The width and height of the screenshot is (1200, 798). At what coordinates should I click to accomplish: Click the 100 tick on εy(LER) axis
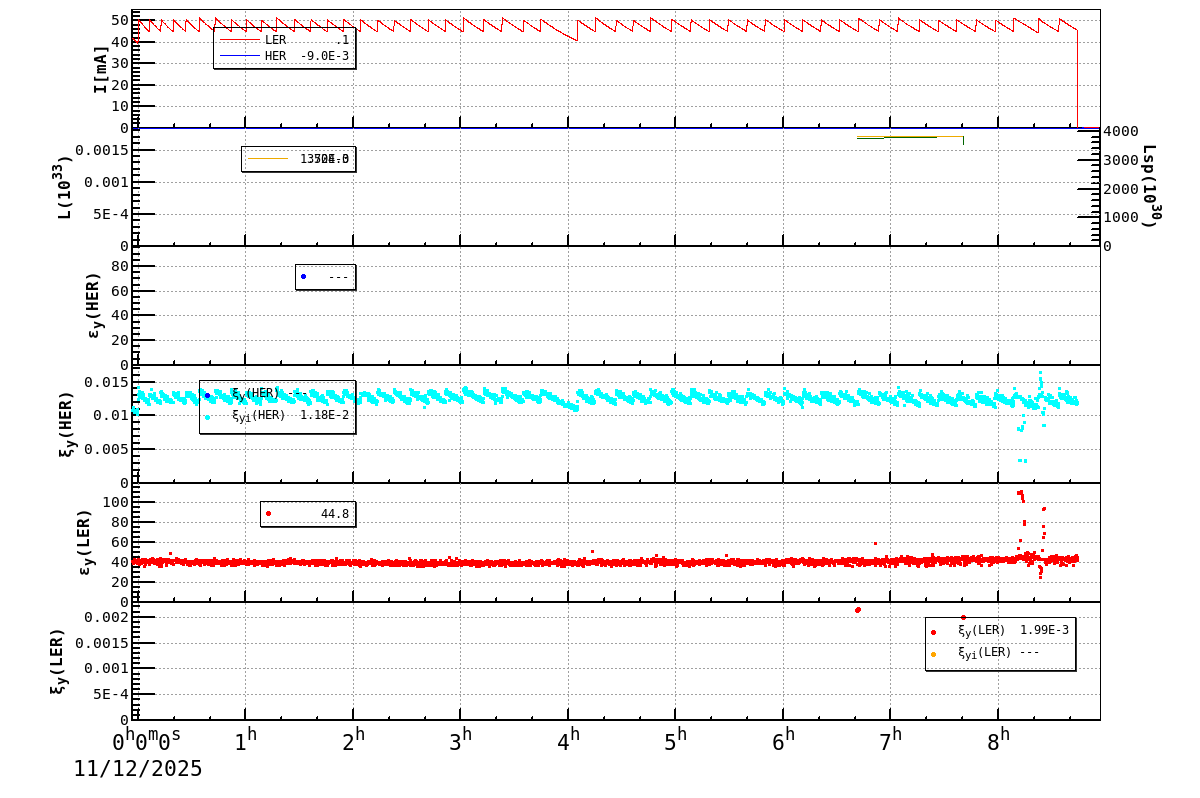[x=116, y=502]
